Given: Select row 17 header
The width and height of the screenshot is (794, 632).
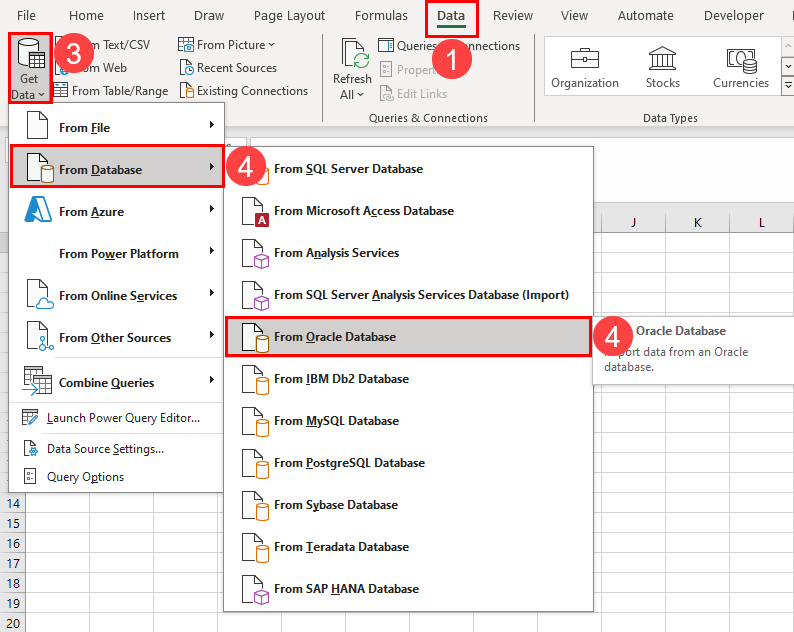Looking at the screenshot, I should coord(13,563).
